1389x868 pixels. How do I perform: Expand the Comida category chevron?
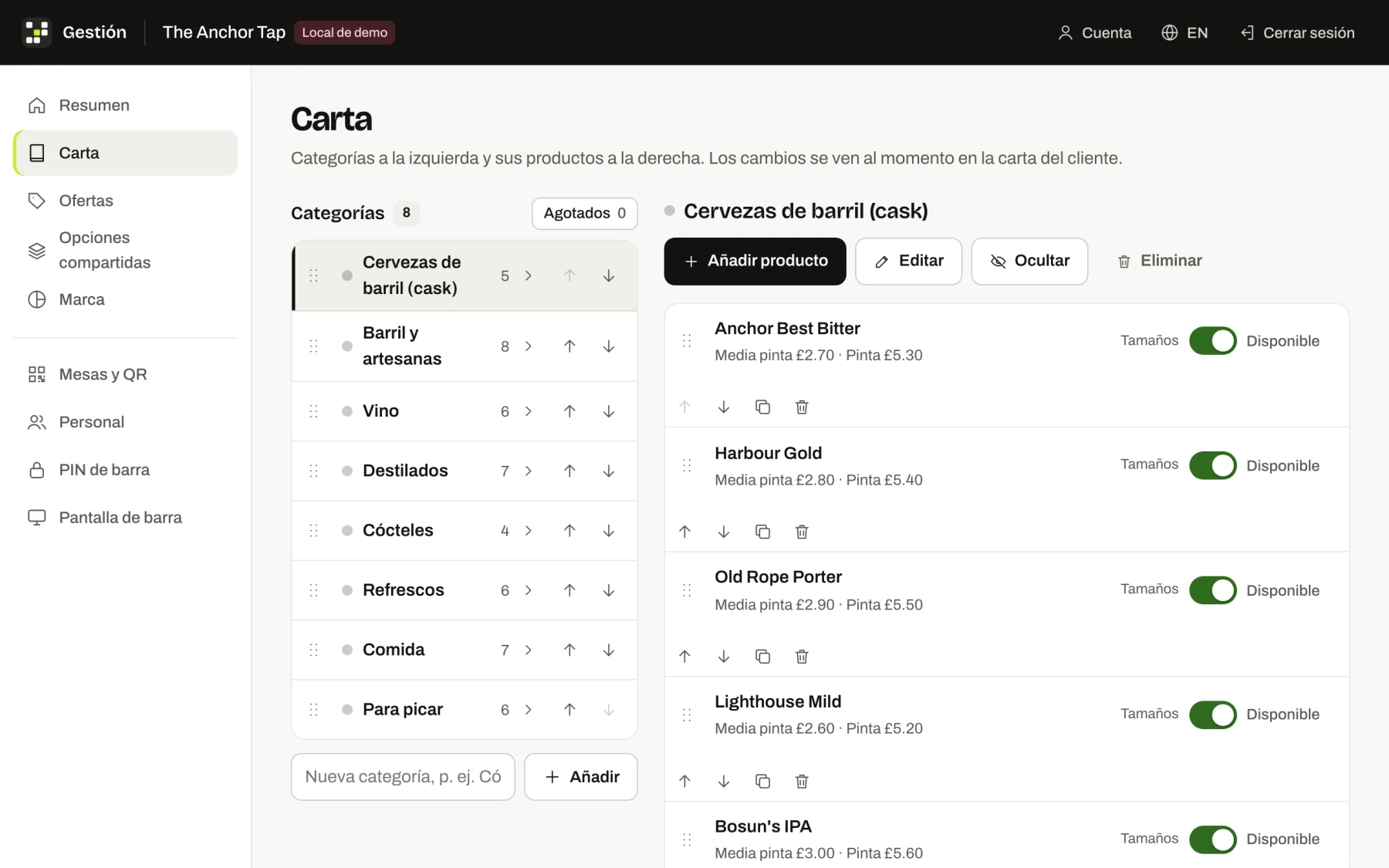529,650
